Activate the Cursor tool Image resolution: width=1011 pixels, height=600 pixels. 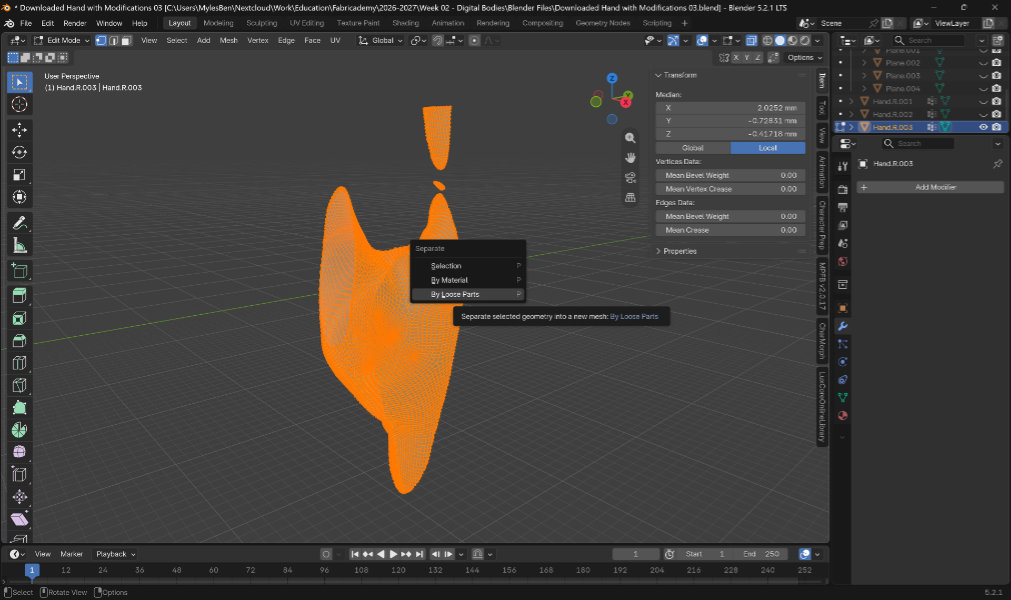point(19,104)
